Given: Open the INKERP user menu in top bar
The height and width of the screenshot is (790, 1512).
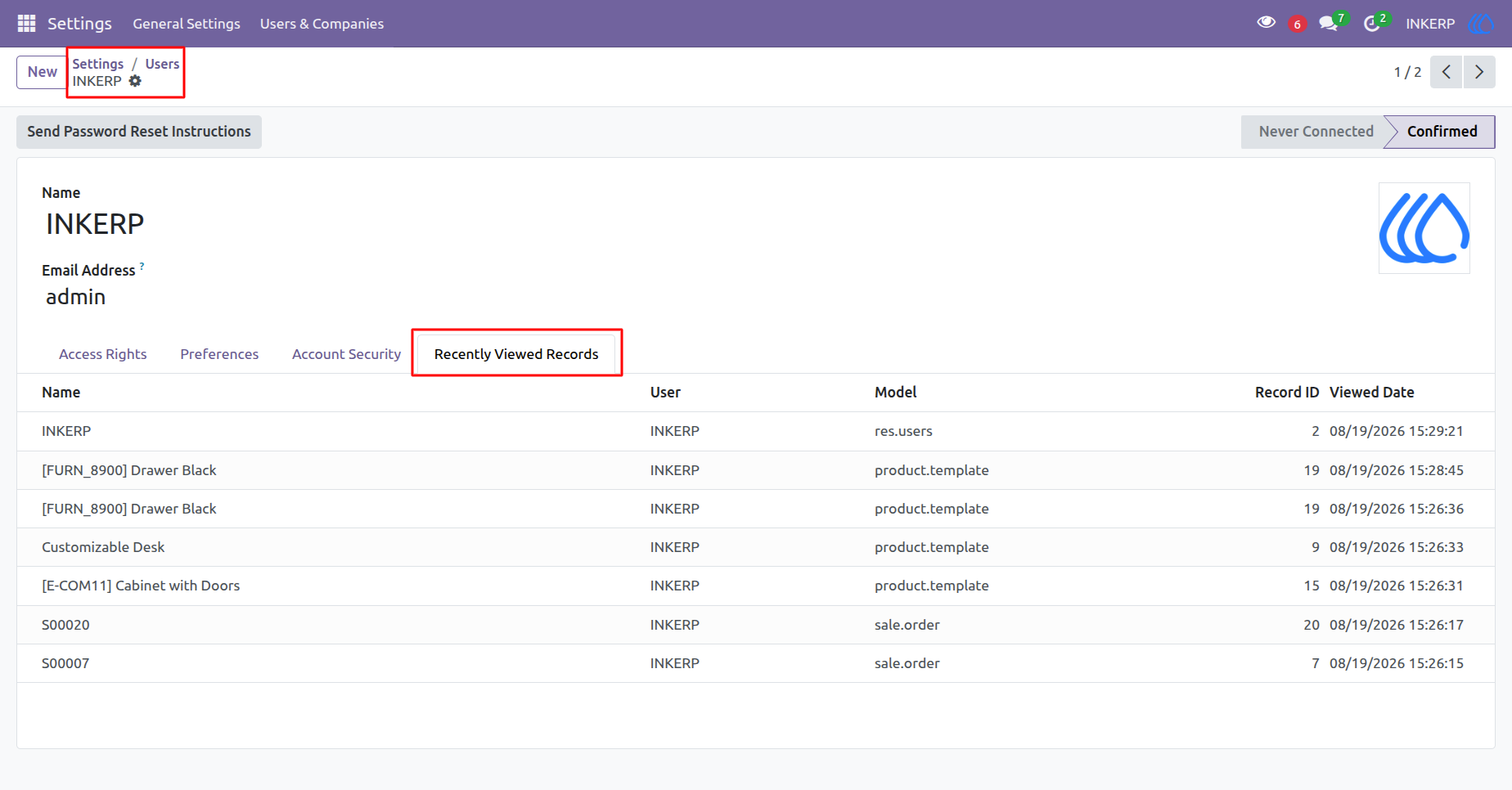Looking at the screenshot, I should 1430,24.
